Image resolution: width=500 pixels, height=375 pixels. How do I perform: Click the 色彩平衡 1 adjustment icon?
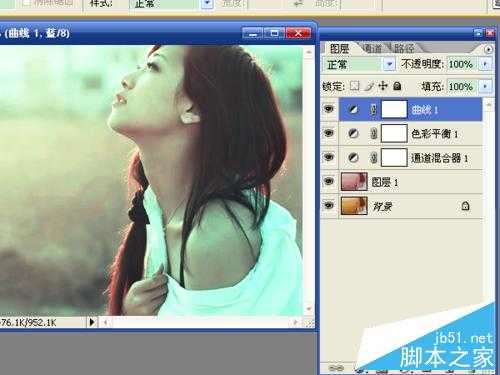[353, 134]
